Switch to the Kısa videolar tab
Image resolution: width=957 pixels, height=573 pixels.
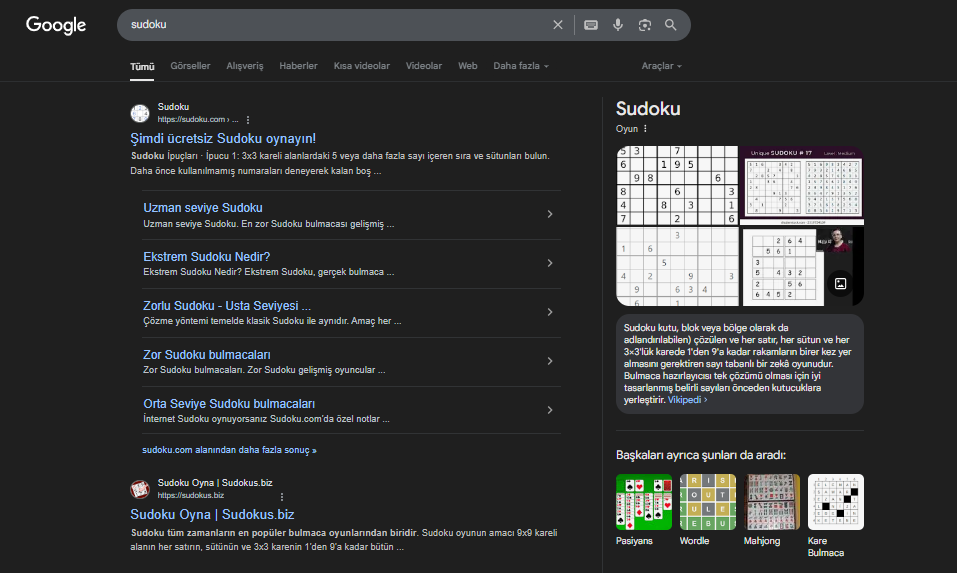361,66
